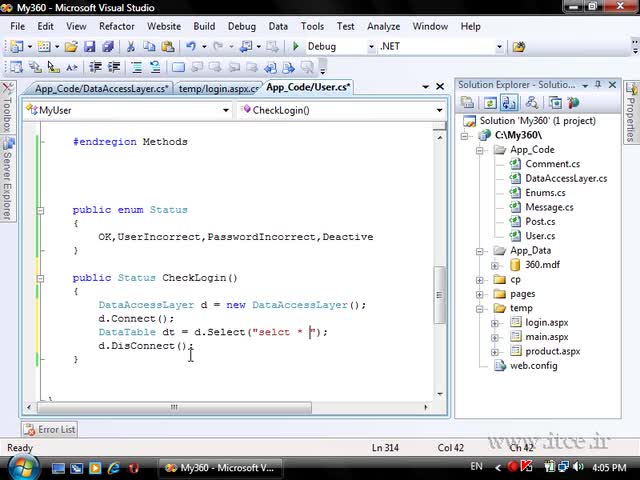Viewport: 640px width, 480px height.
Task: Open the .NET platform dropdown
Action: pyautogui.click(x=499, y=47)
